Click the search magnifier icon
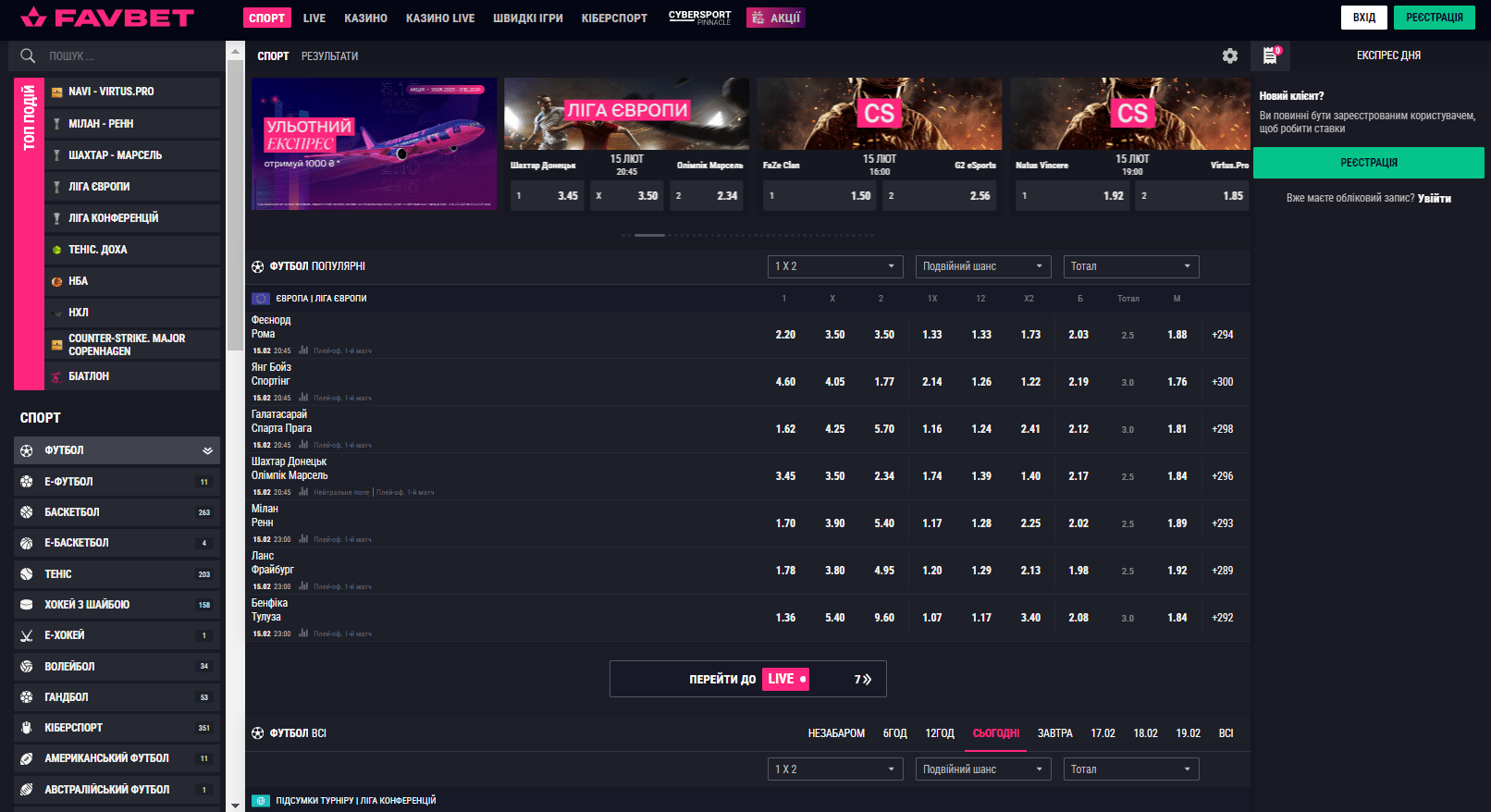The width and height of the screenshot is (1491, 812). pos(28,55)
